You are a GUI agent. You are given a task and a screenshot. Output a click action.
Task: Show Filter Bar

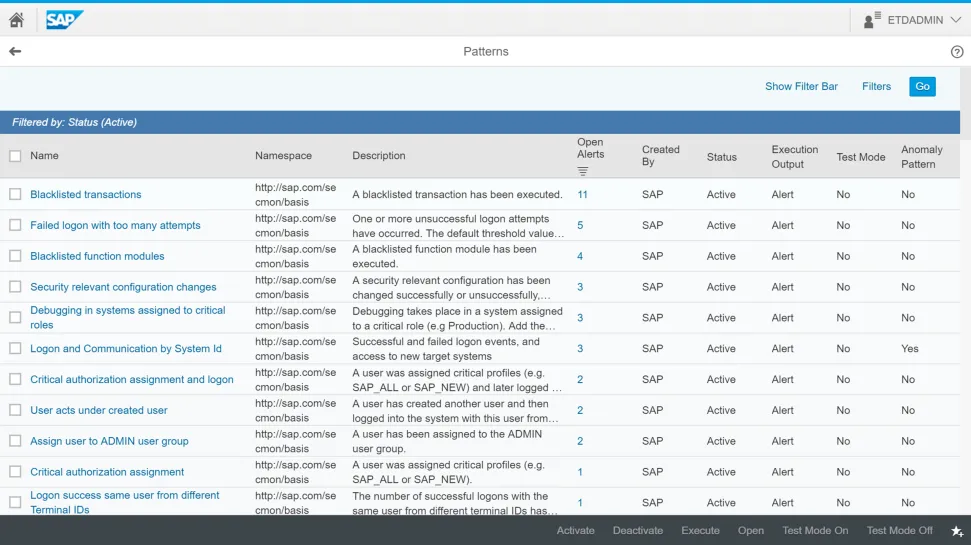tap(801, 86)
